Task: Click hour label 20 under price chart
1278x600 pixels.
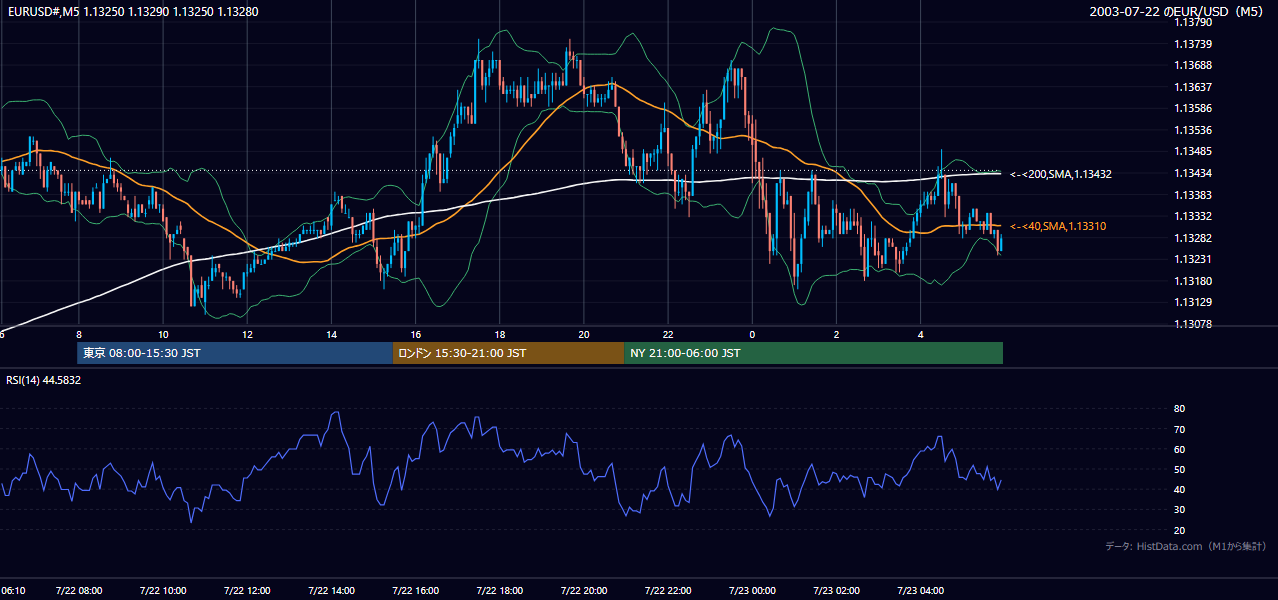Action: [x=583, y=334]
